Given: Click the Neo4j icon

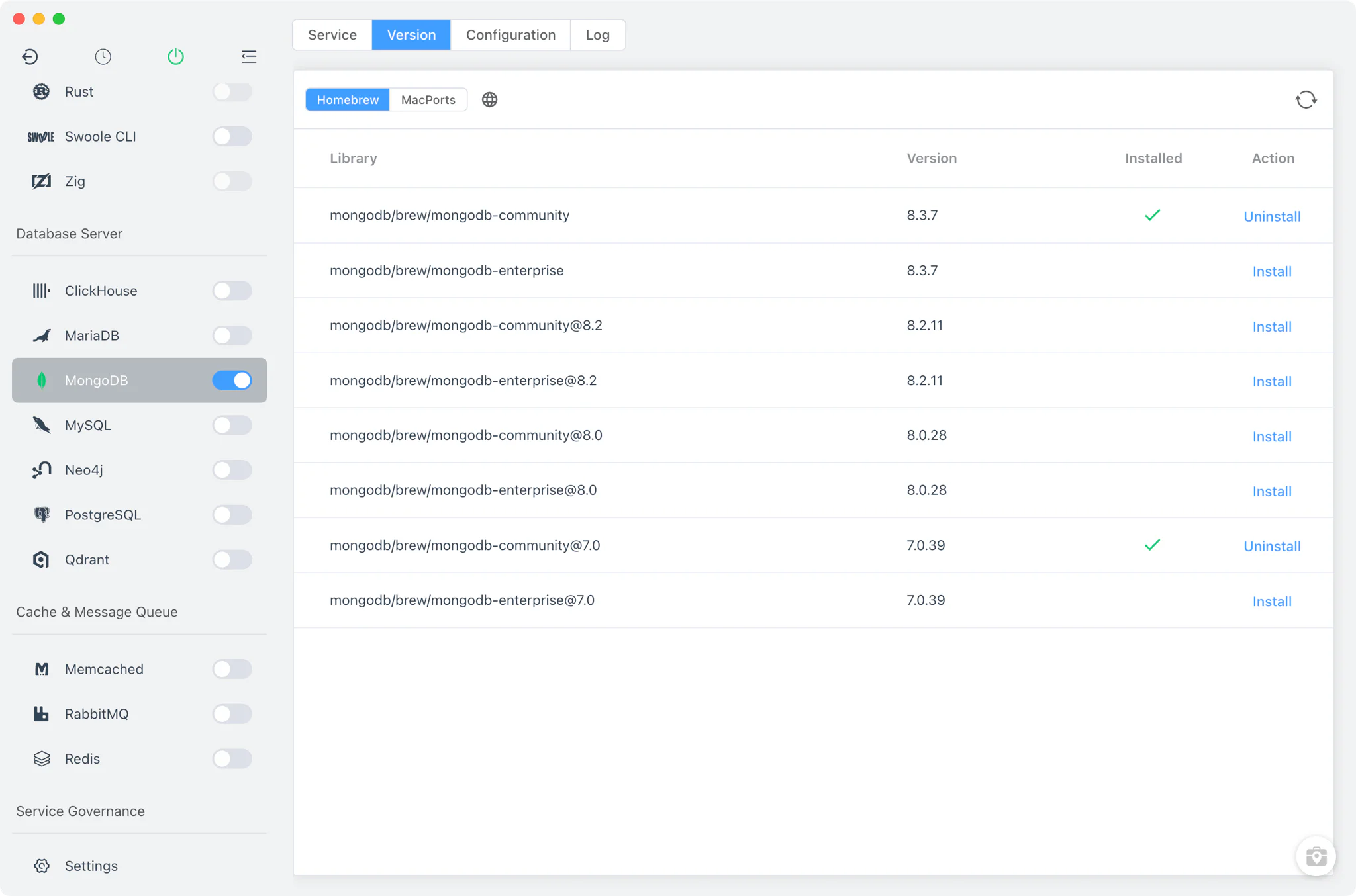Looking at the screenshot, I should pos(41,470).
